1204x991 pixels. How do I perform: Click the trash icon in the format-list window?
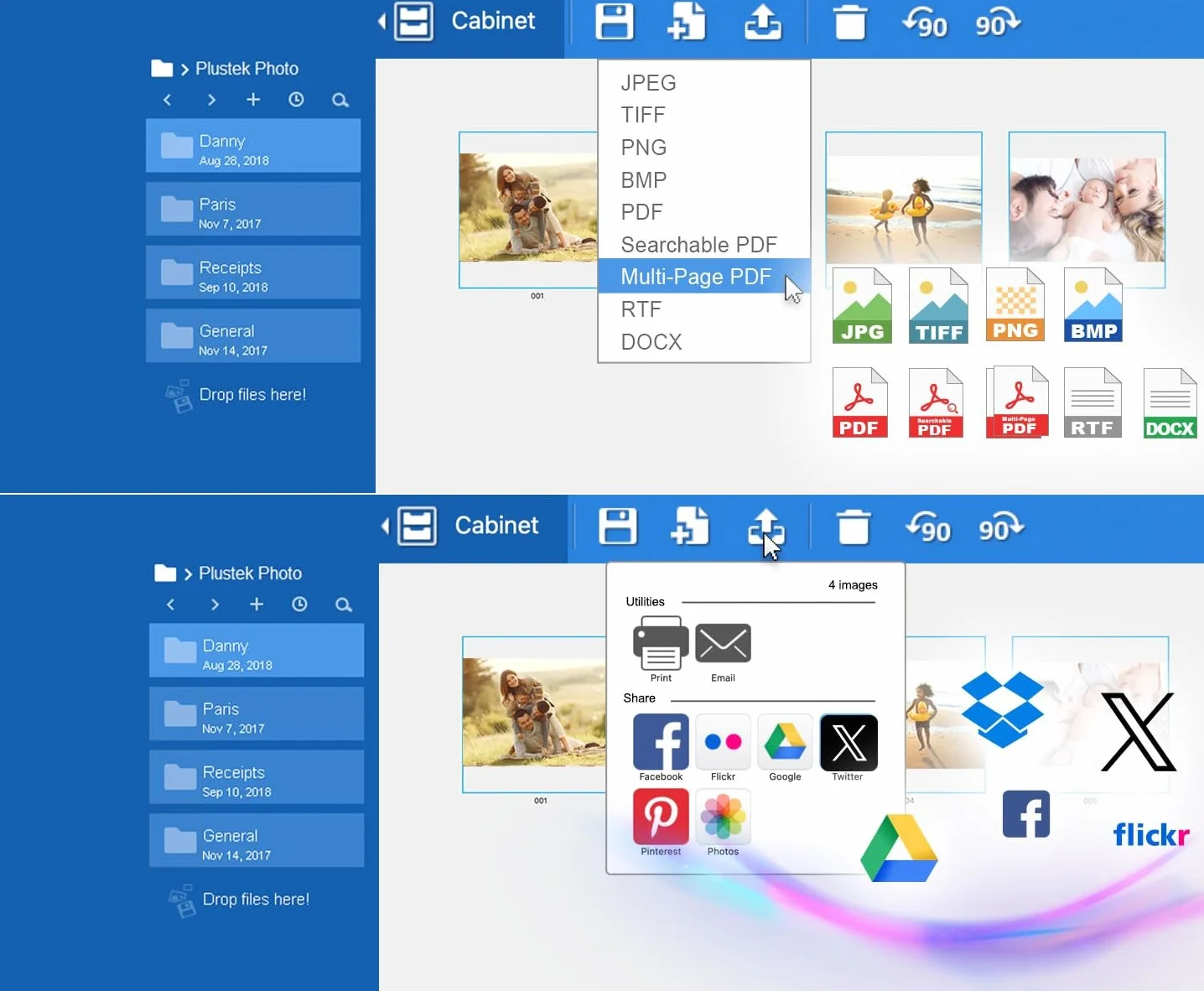coord(849,23)
